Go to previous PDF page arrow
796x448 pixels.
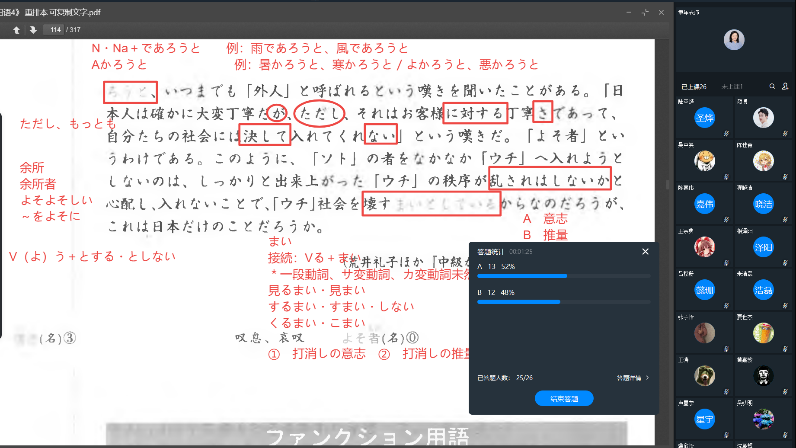[16, 30]
